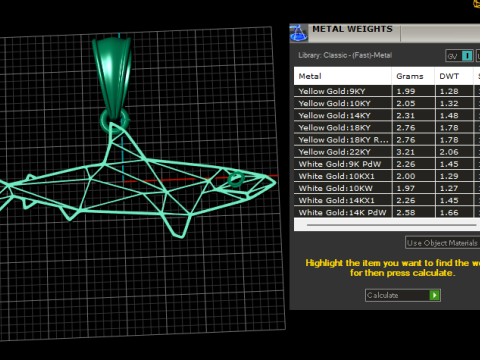Click the horizontal scrollbar under the metal table

[392, 225]
